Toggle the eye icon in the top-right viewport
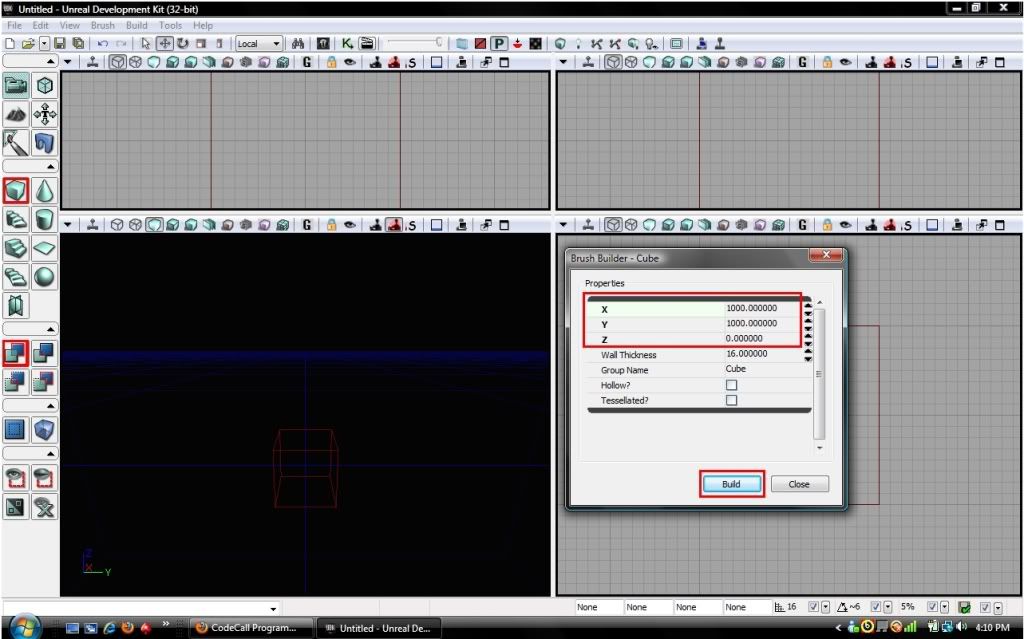This screenshot has height=639, width=1024. tap(846, 62)
